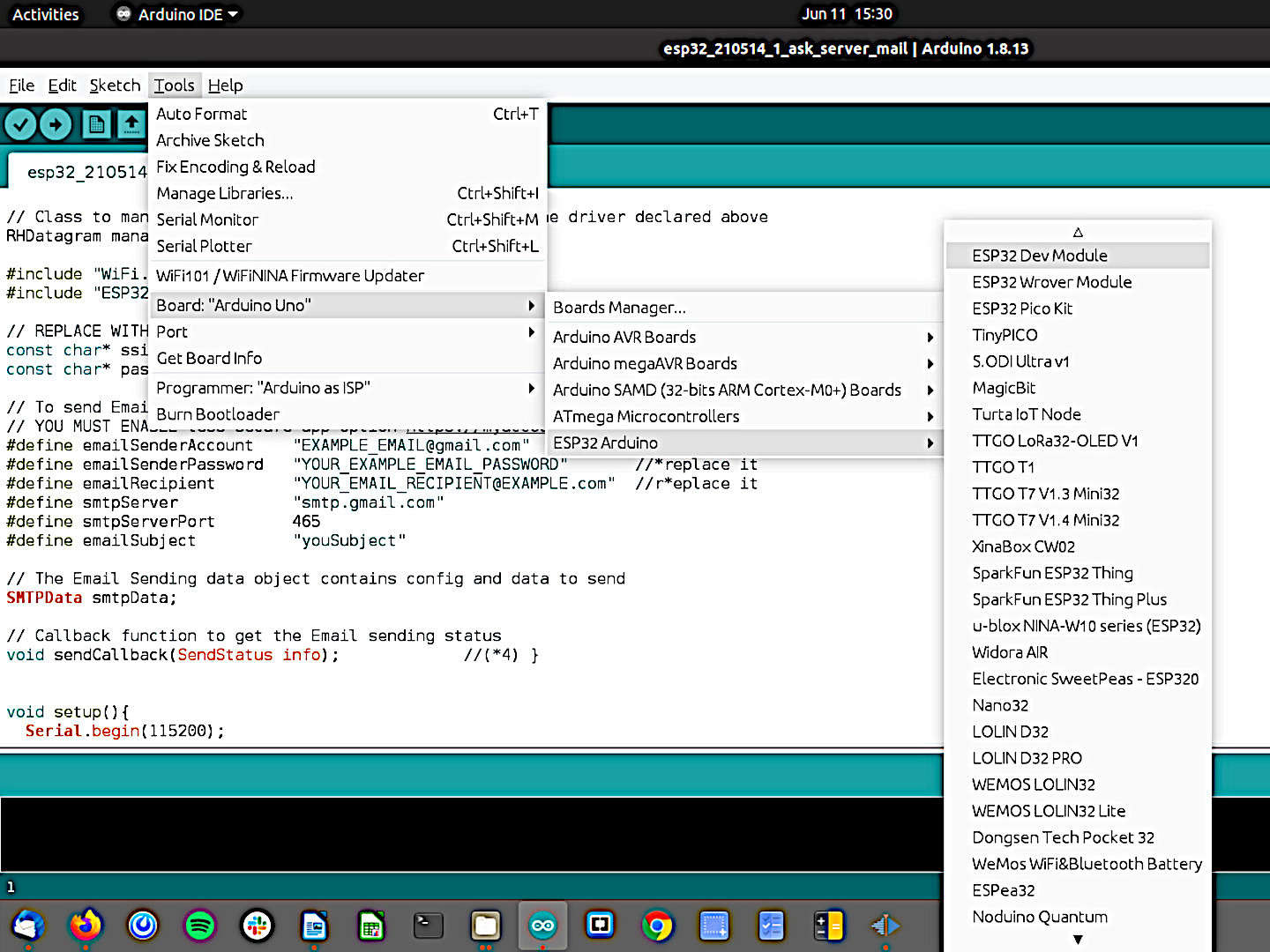Open the Files manager from the dock
The width and height of the screenshot is (1270, 952).
click(485, 926)
